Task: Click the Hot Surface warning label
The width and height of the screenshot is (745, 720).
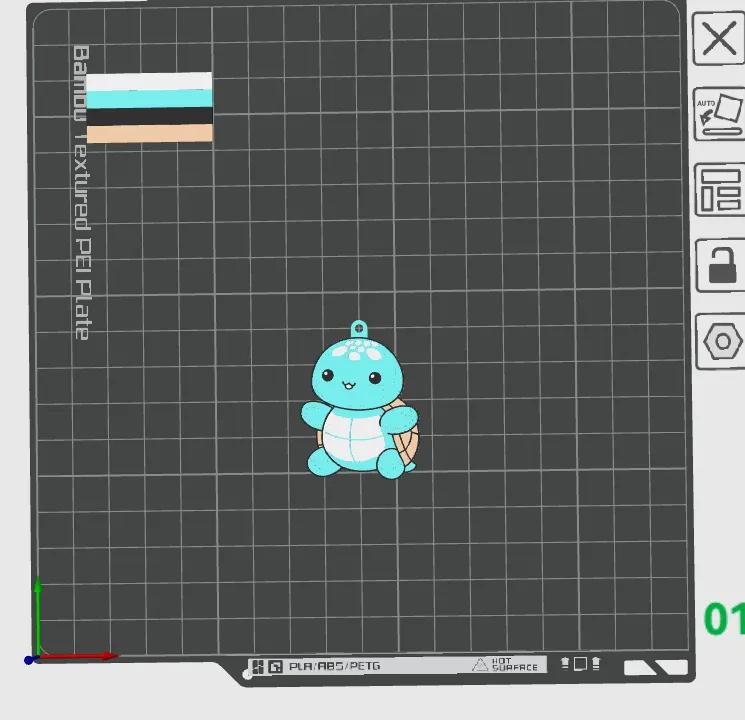Action: tap(505, 664)
